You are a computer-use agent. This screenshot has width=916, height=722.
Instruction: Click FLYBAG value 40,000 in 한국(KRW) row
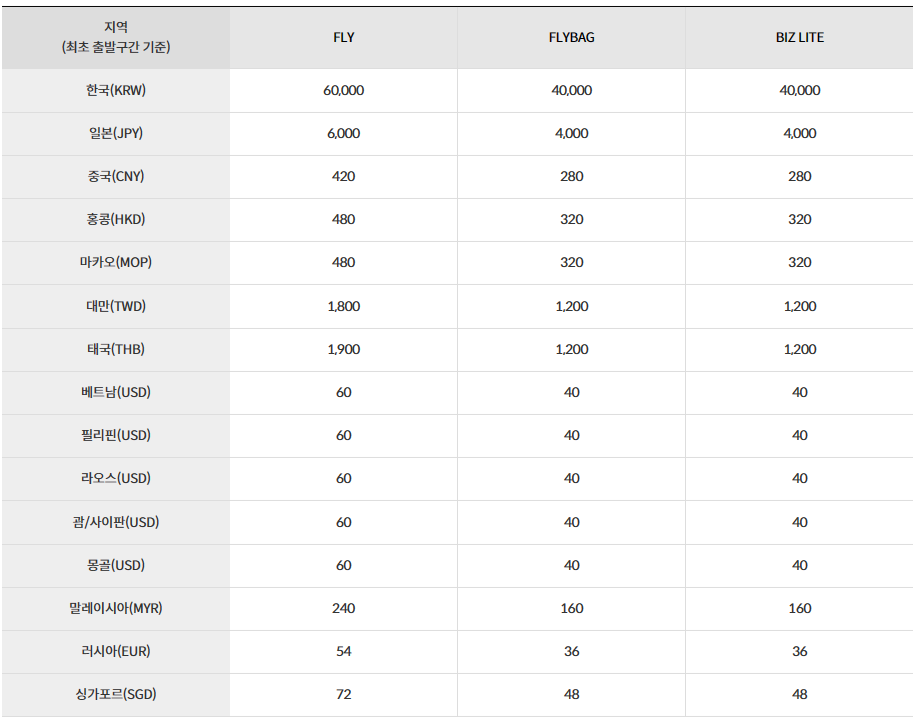point(571,90)
